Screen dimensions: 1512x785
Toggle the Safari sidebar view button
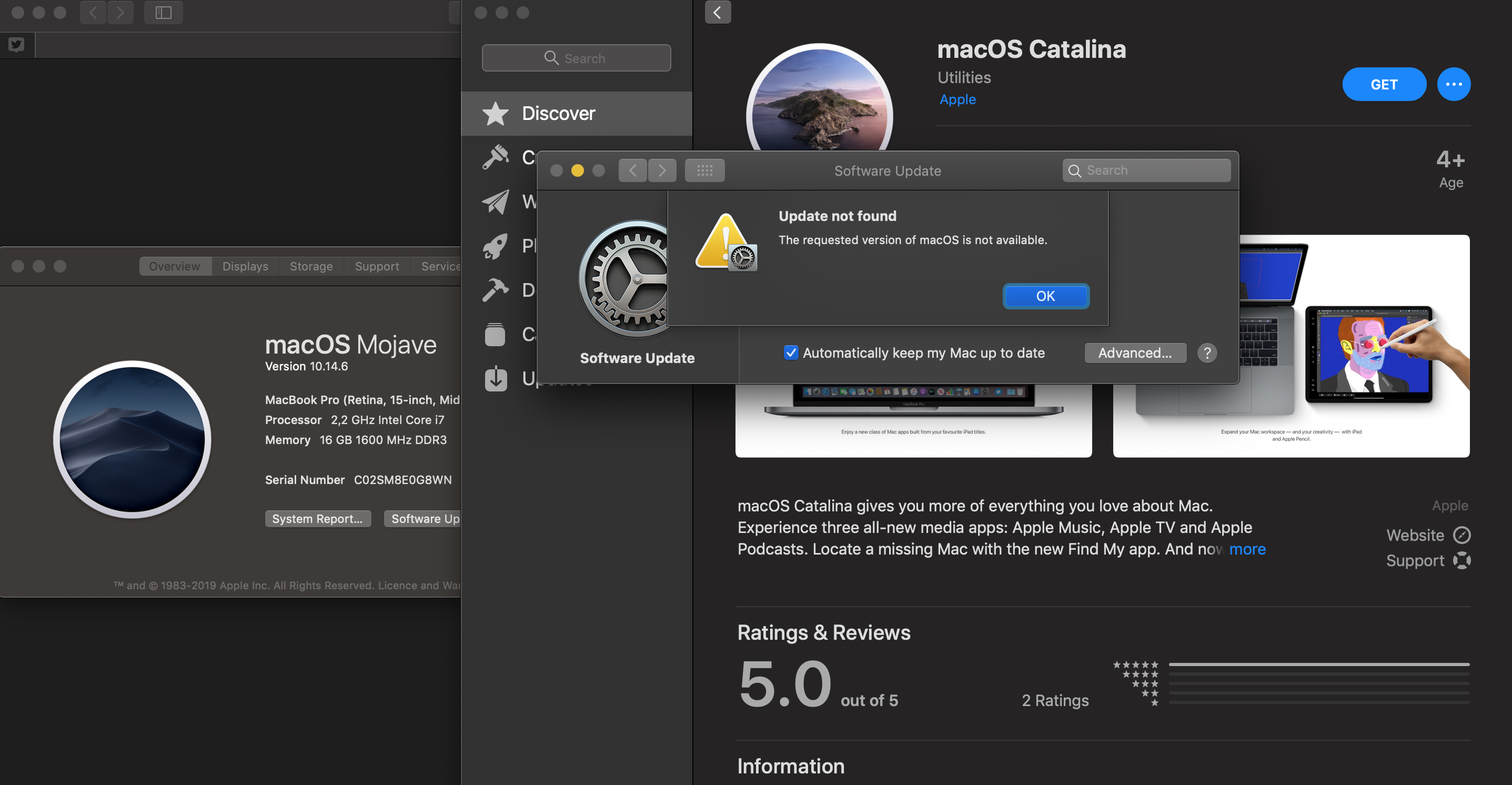pos(163,12)
